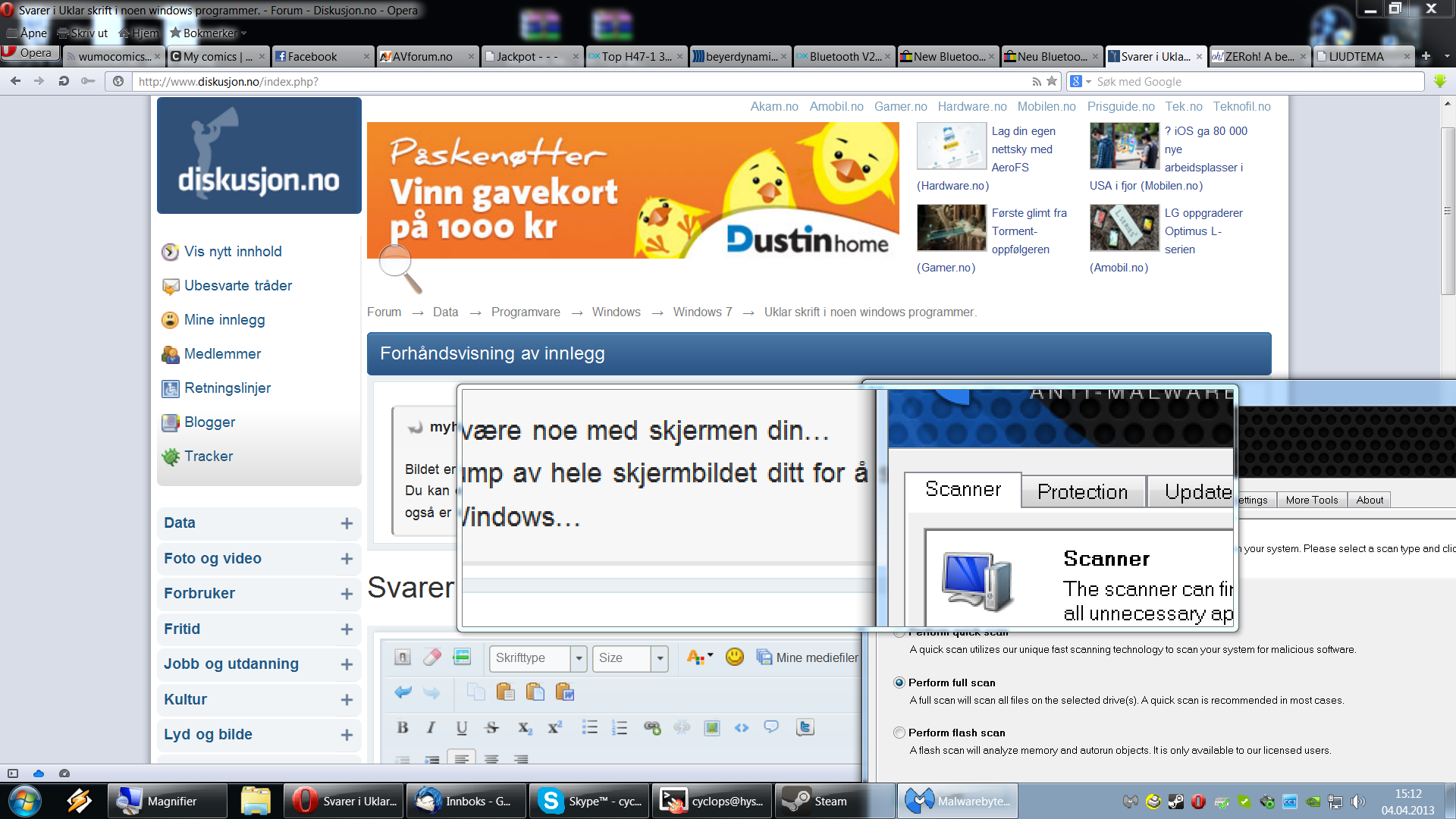Open Vis nytt innhold link
This screenshot has width=1456, height=819.
coord(233,251)
